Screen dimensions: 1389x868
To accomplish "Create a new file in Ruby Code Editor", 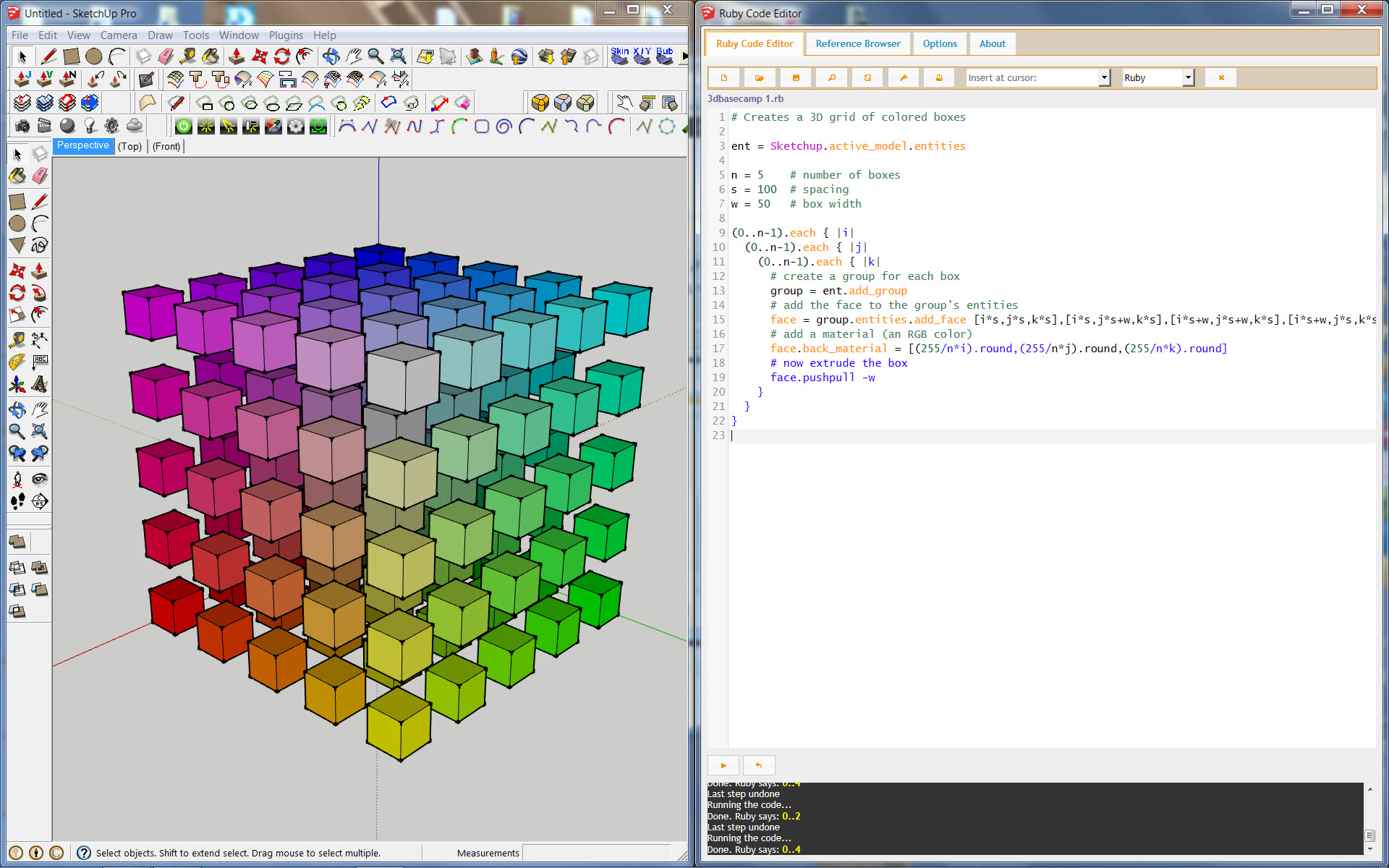I will pyautogui.click(x=724, y=77).
